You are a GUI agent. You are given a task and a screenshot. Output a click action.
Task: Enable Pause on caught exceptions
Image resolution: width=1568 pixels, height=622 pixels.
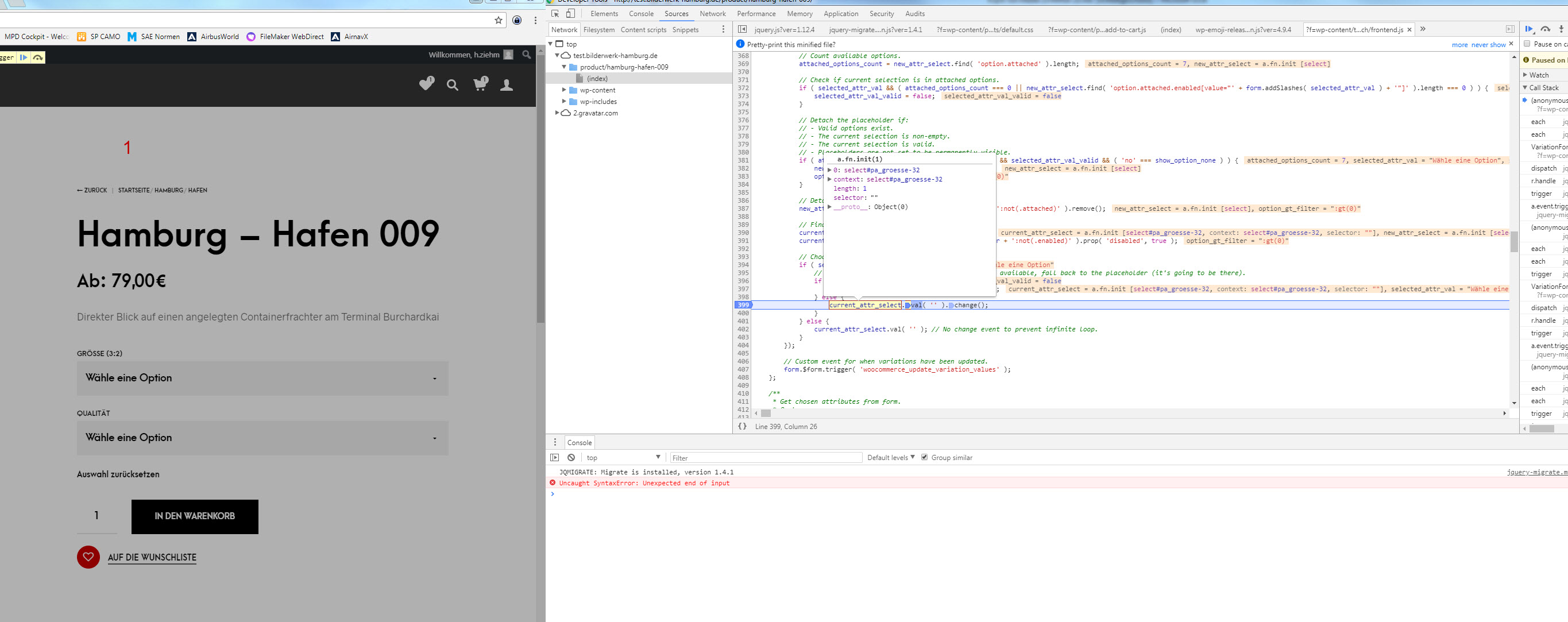(x=1527, y=44)
